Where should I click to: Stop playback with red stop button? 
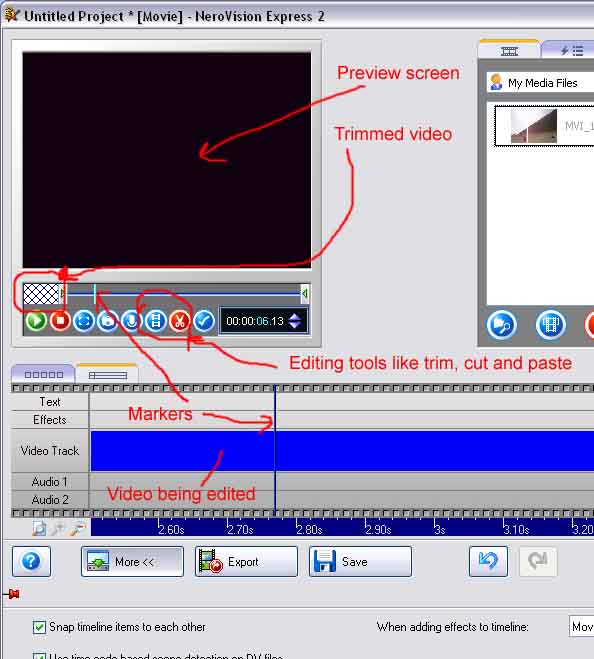coord(60,322)
